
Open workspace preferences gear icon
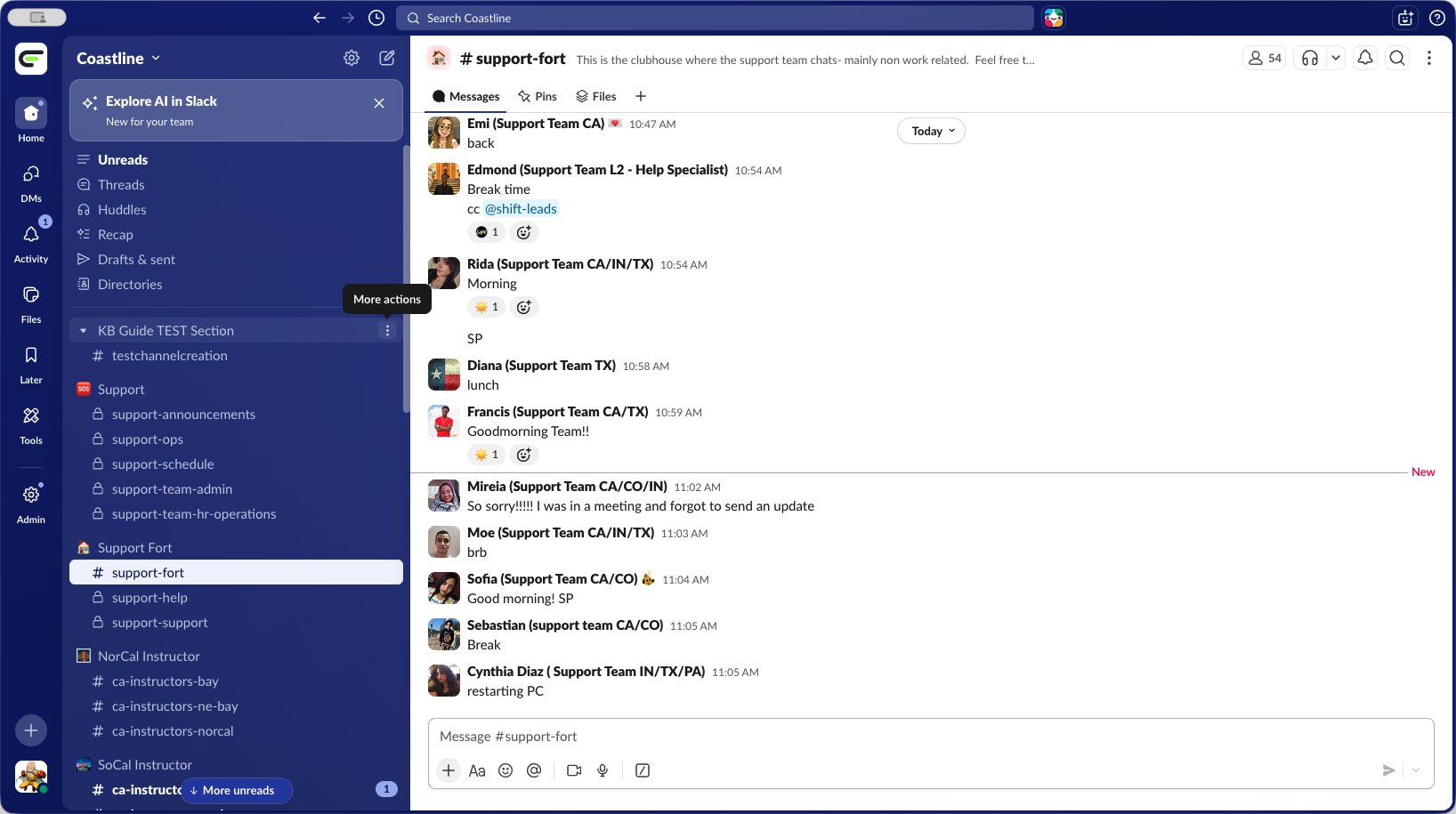(x=352, y=58)
